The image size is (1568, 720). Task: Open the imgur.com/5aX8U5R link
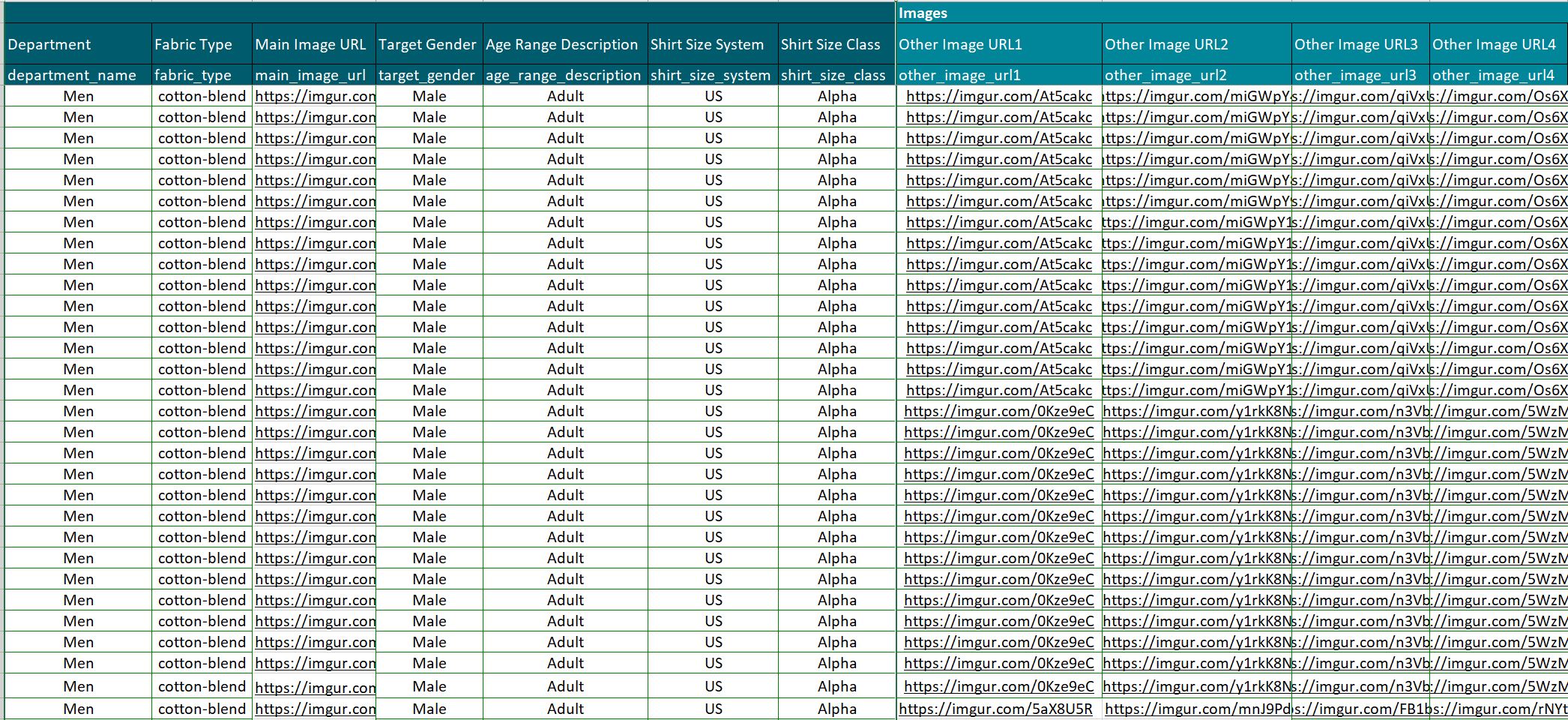pyautogui.click(x=995, y=709)
